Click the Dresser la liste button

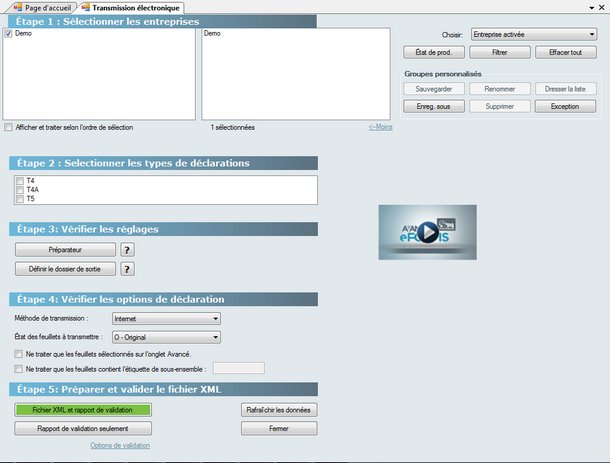tap(565, 89)
